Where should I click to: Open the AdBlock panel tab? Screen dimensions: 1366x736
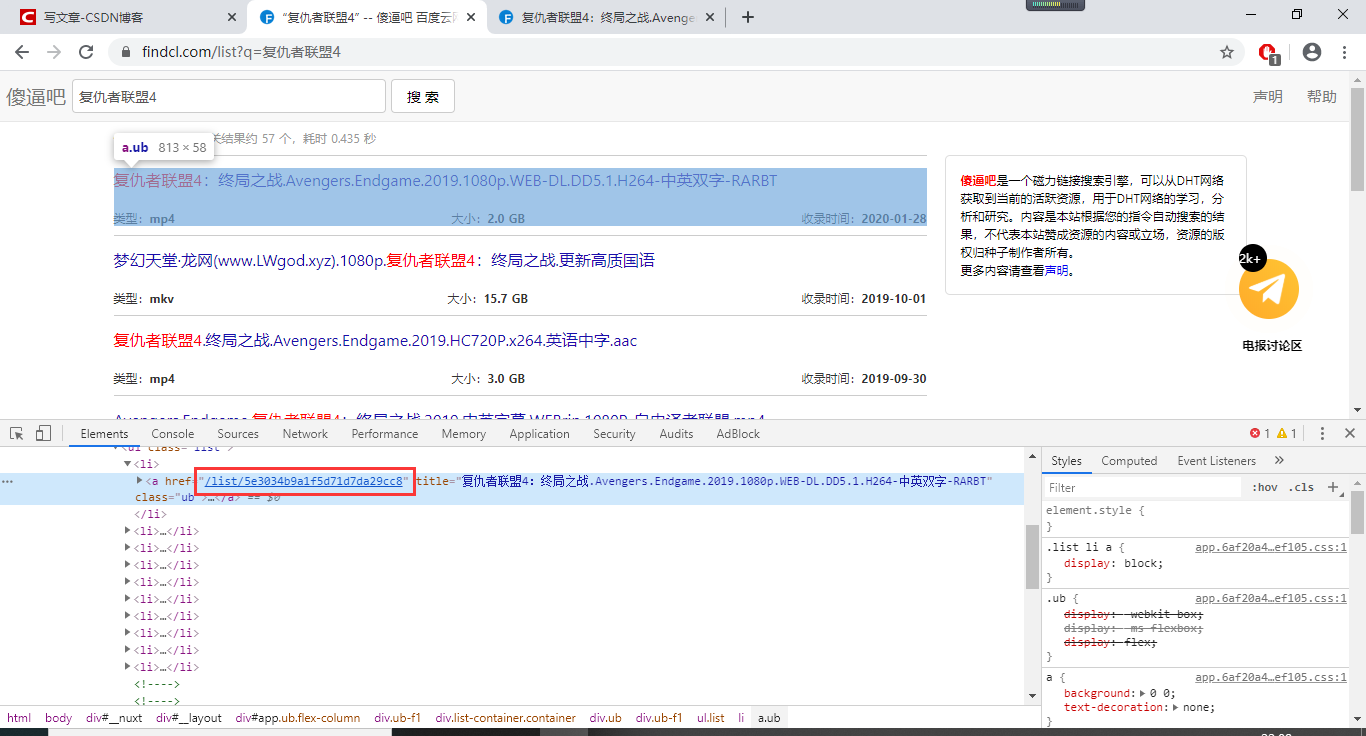[738, 434]
